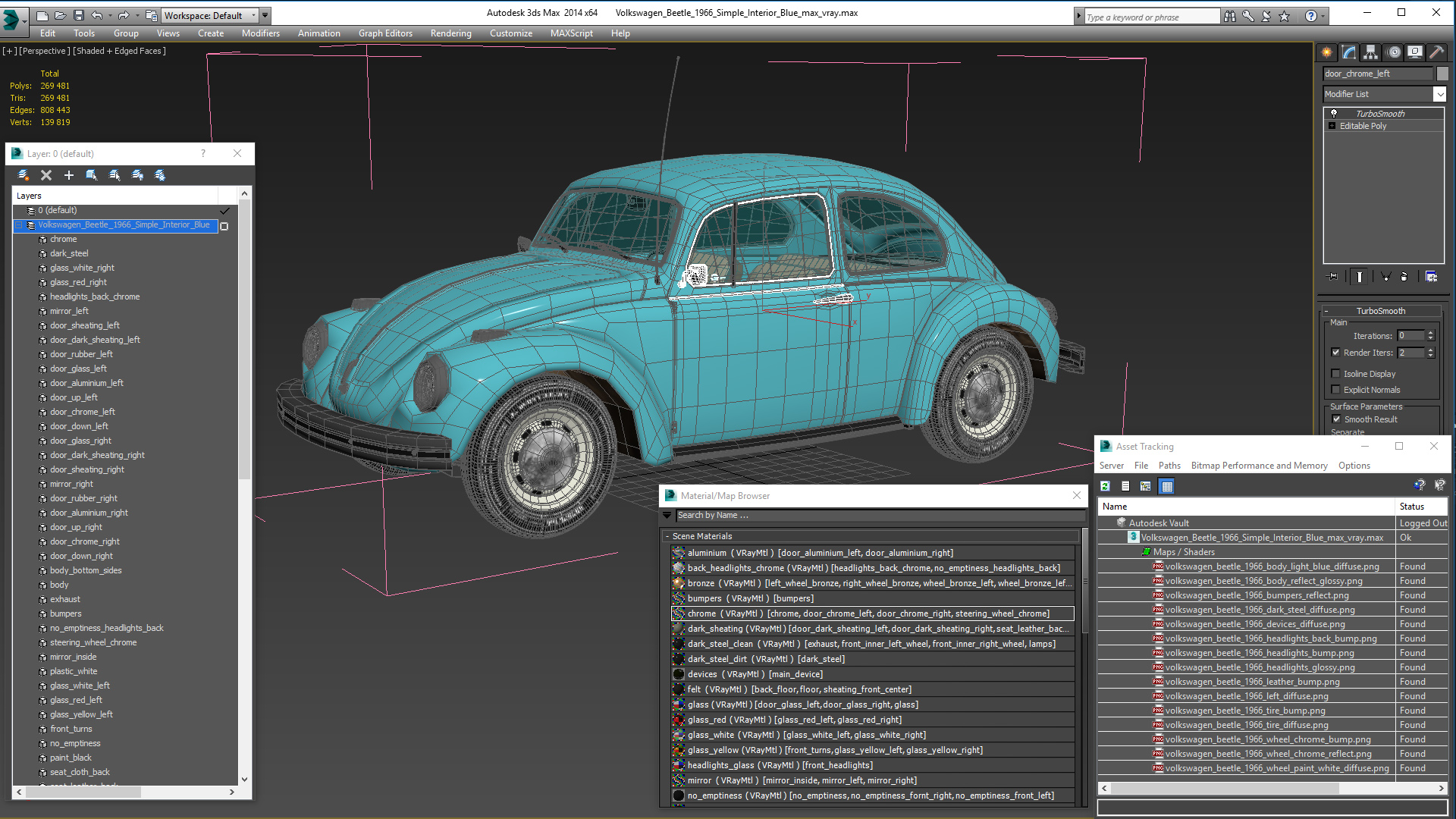Open quick access toolbar customize arrow
Screen dimensions: 1456x819
(x=265, y=15)
